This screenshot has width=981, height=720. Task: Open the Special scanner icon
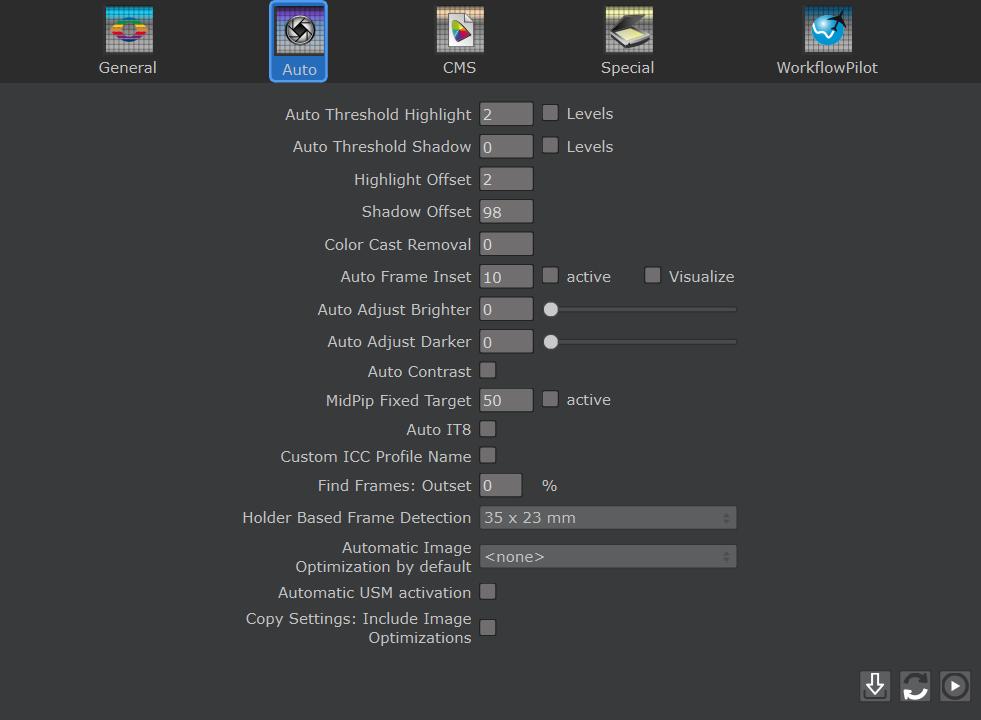[628, 31]
